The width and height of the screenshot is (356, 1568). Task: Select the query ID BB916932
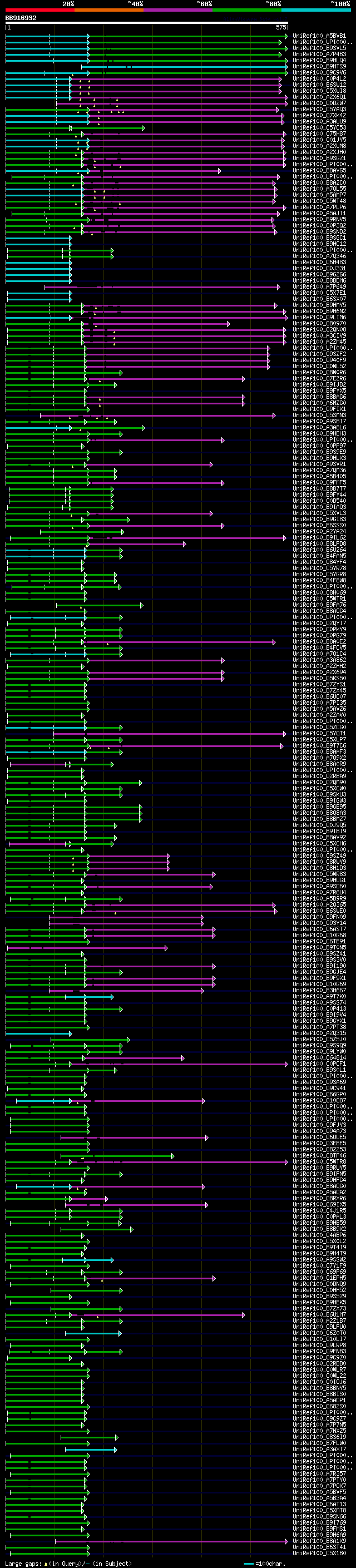[x=21, y=18]
